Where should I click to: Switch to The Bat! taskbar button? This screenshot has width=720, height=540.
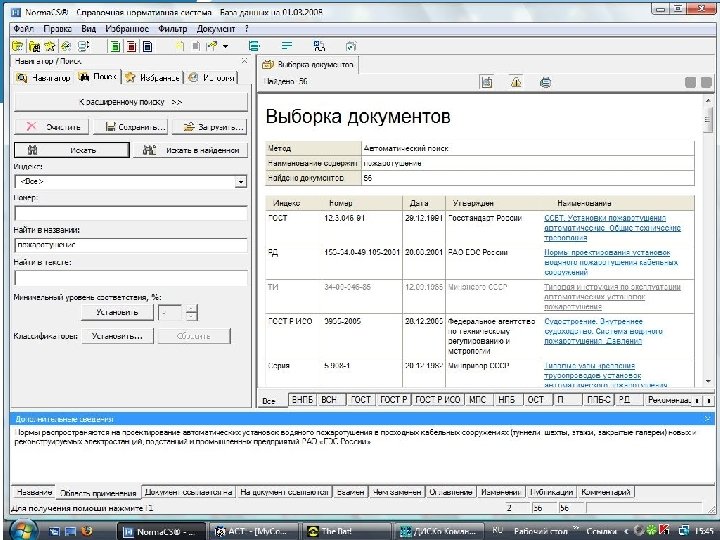(345, 531)
